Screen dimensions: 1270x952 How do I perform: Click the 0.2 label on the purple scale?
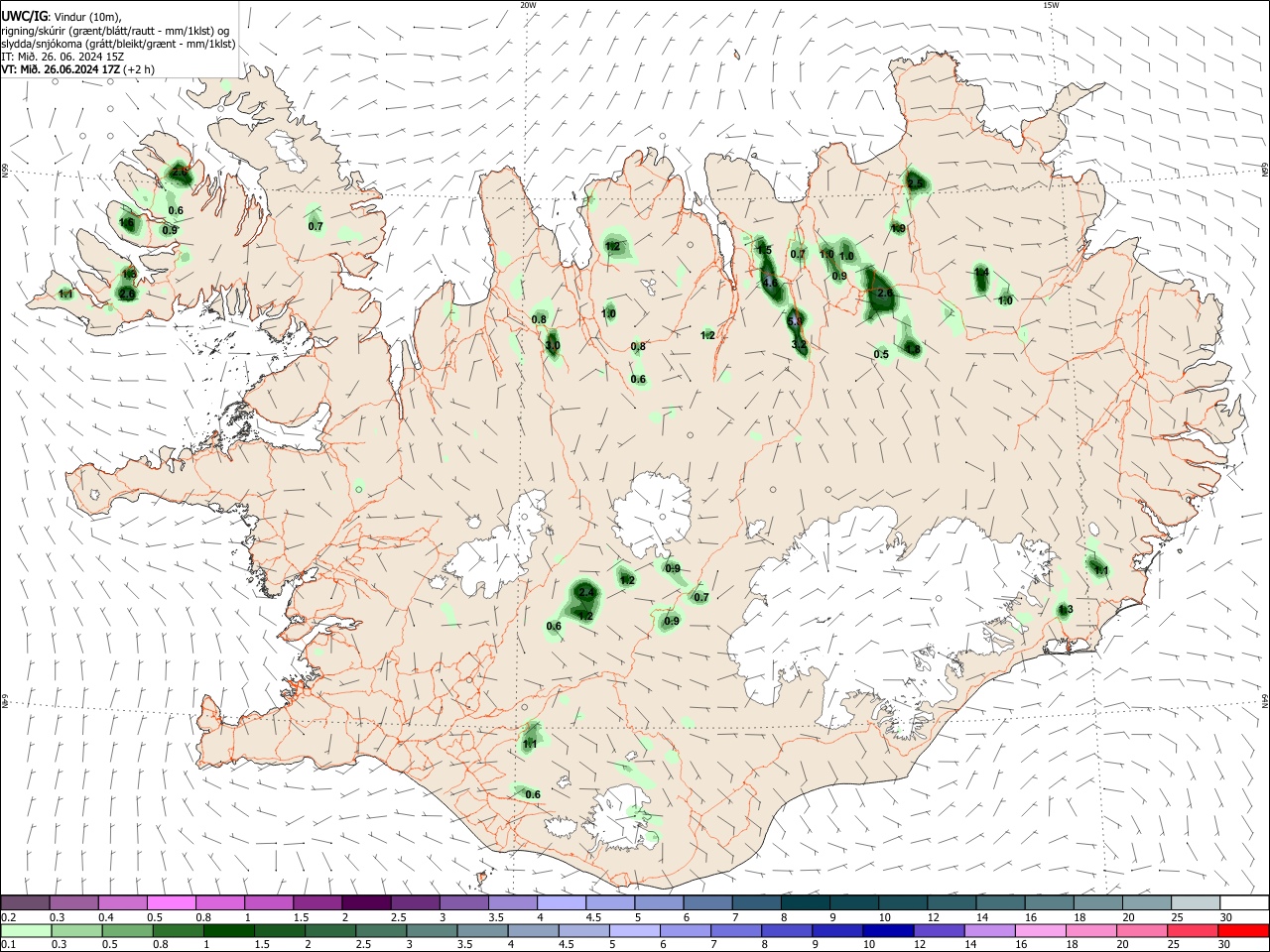pyautogui.click(x=8, y=916)
